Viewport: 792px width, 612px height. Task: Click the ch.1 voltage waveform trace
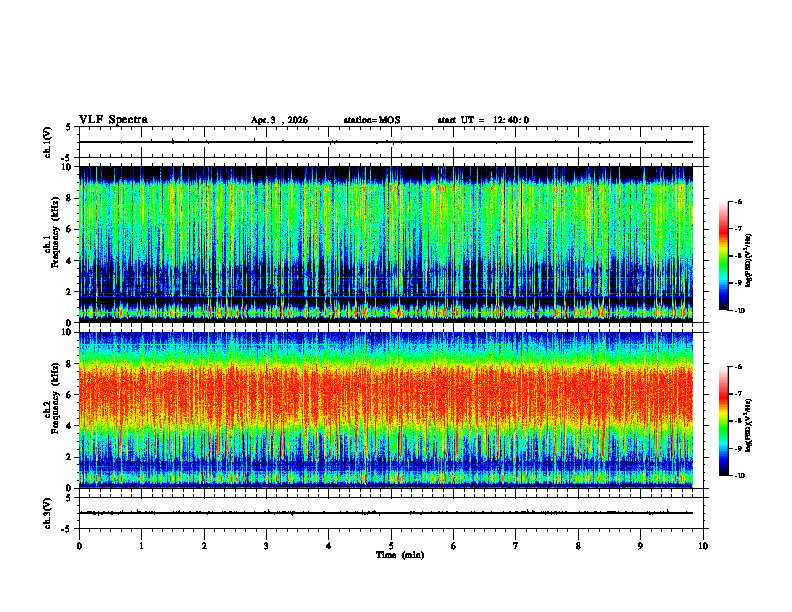click(386, 142)
